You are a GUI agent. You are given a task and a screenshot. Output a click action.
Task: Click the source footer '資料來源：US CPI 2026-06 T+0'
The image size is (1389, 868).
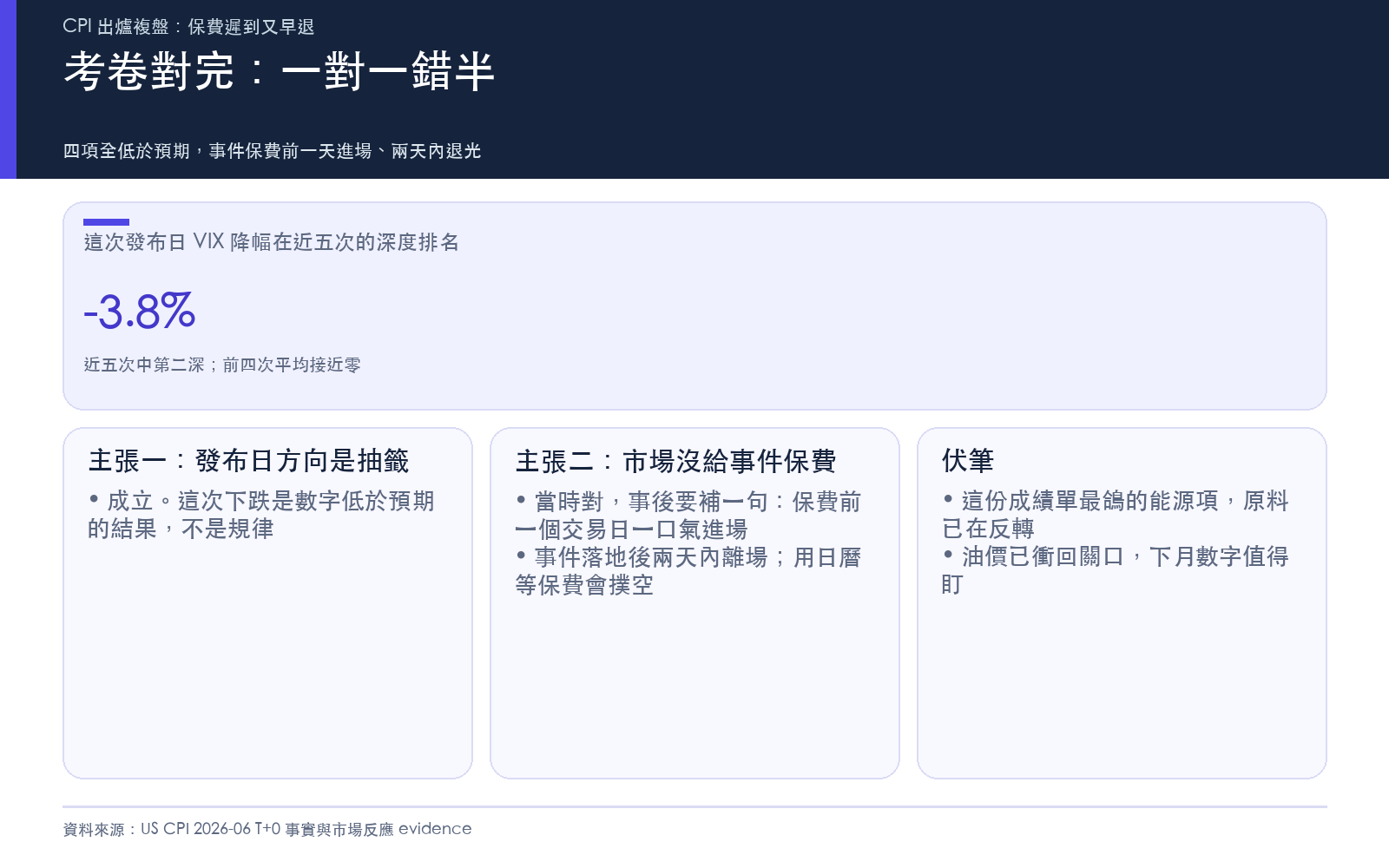[x=267, y=829]
